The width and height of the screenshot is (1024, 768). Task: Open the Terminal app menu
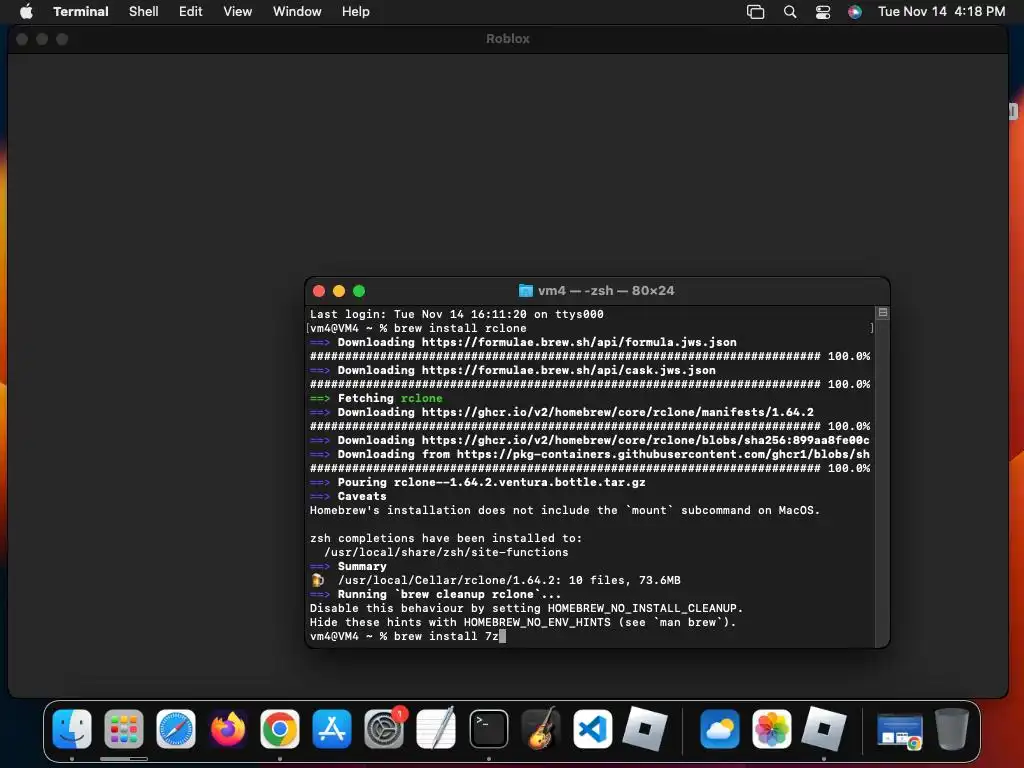[x=81, y=12]
